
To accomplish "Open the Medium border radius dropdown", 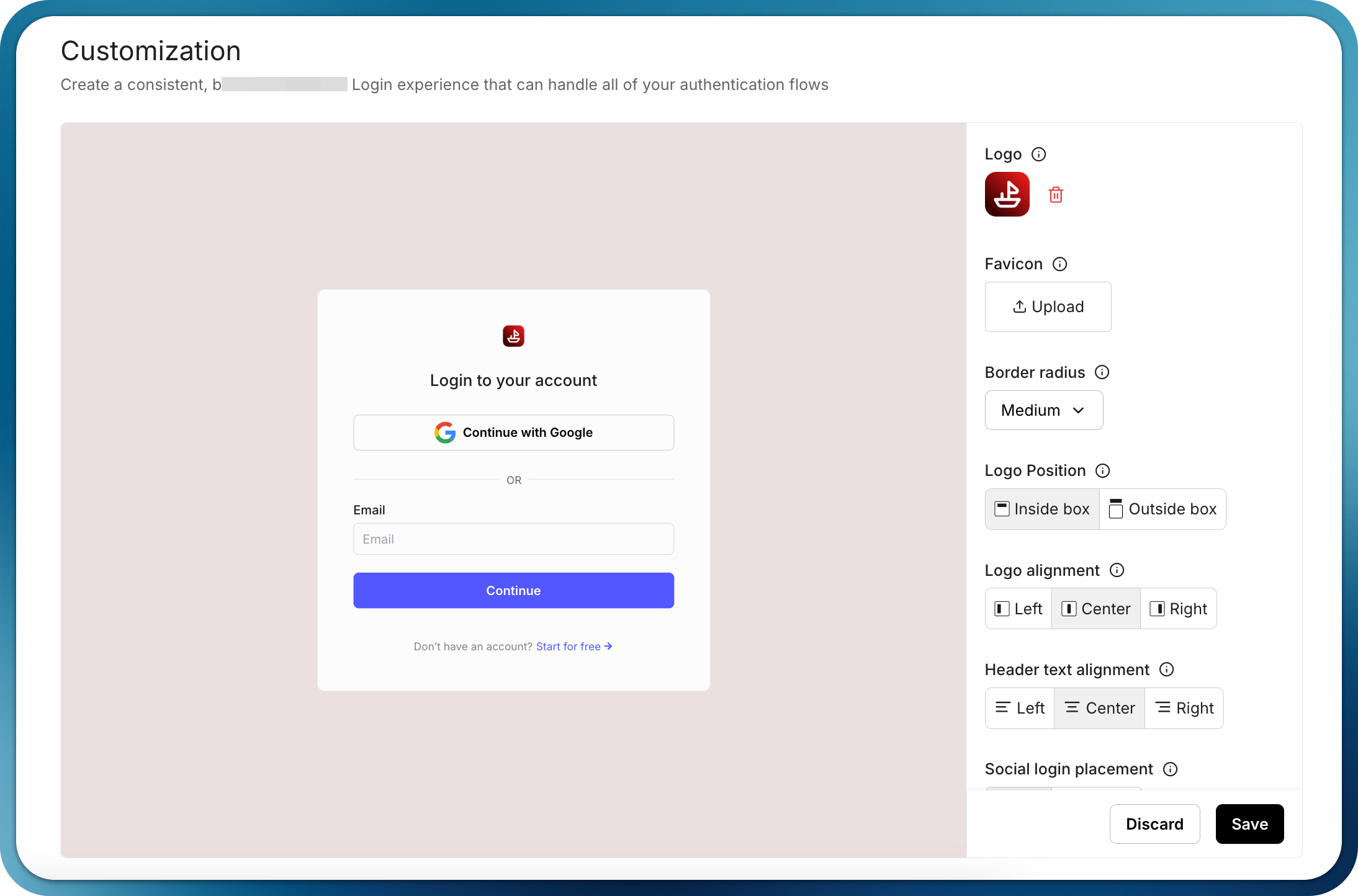I will click(x=1043, y=410).
